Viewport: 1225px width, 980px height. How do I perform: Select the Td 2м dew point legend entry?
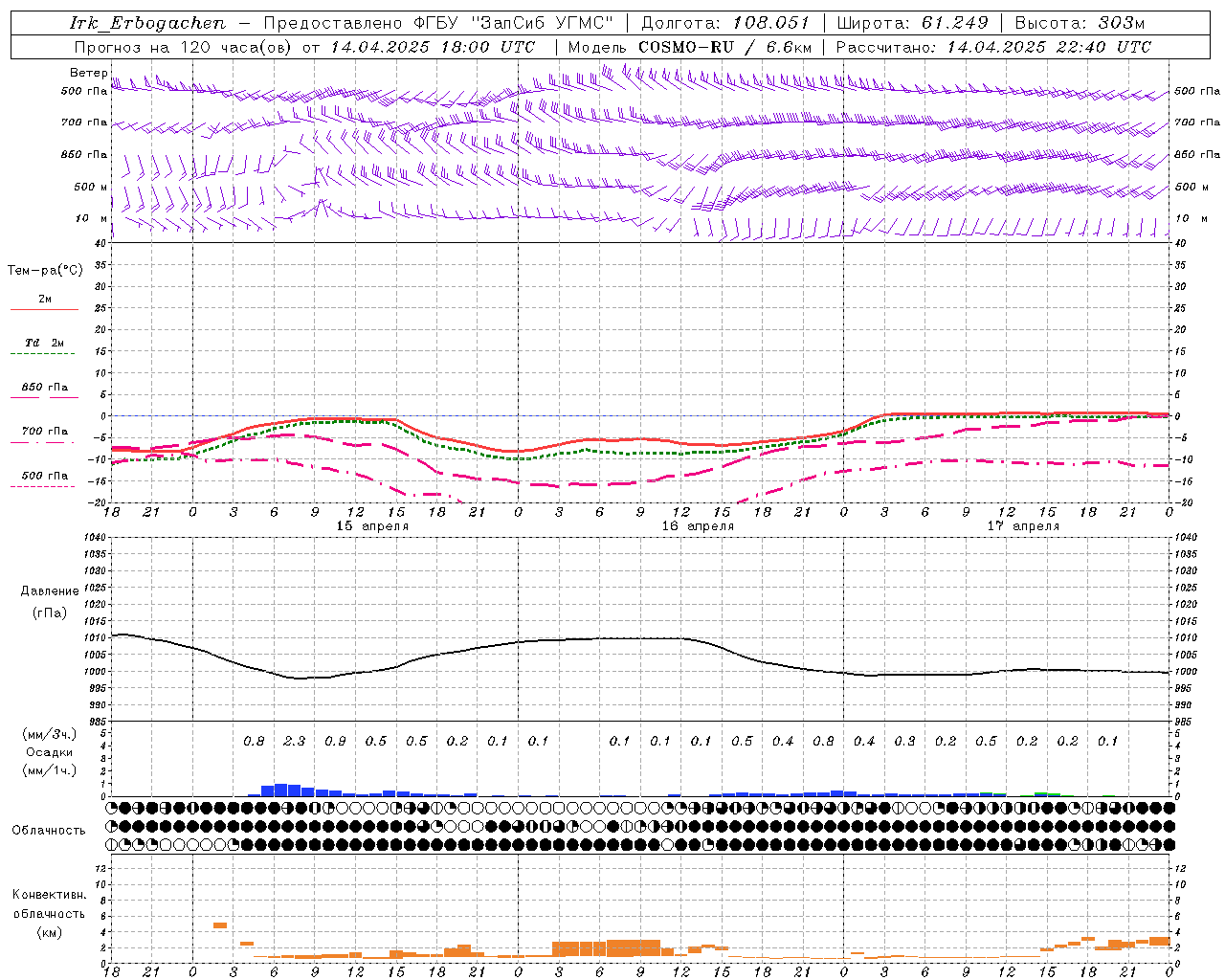coord(45,343)
